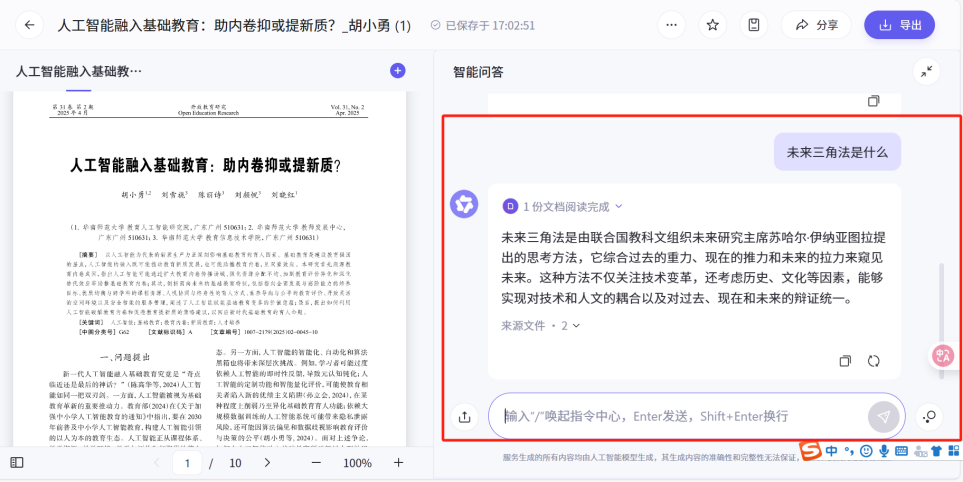This screenshot has height=482, width=963.
Task: Click the 已保存于 17:02:51 saved status
Action: 483,25
